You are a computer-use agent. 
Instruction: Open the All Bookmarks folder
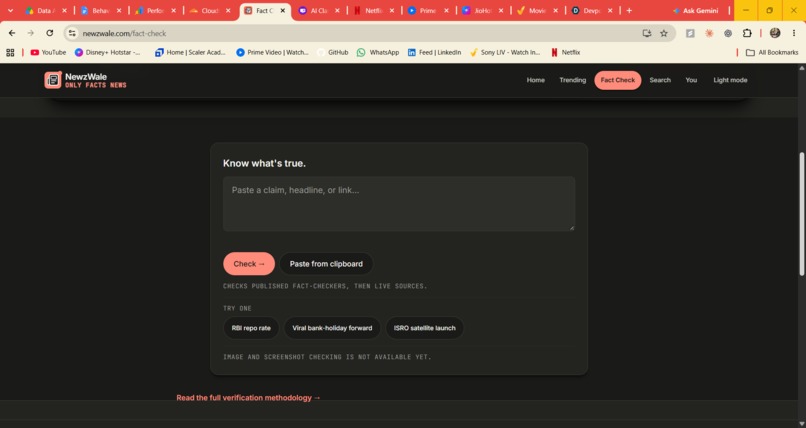772,52
